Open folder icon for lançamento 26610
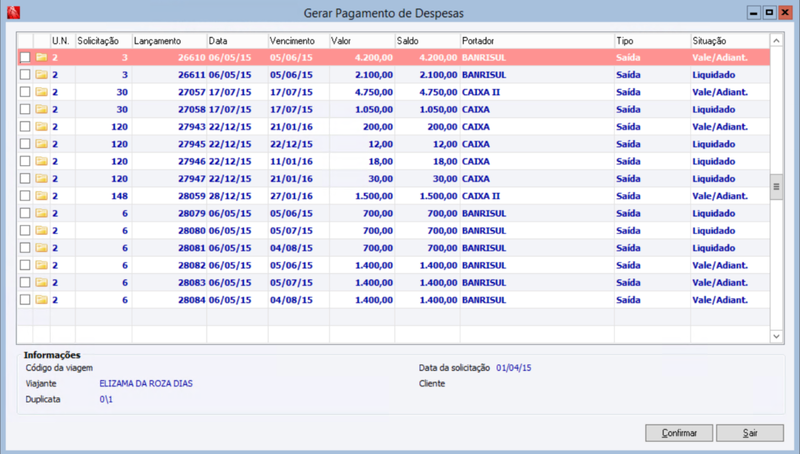 tap(41, 58)
